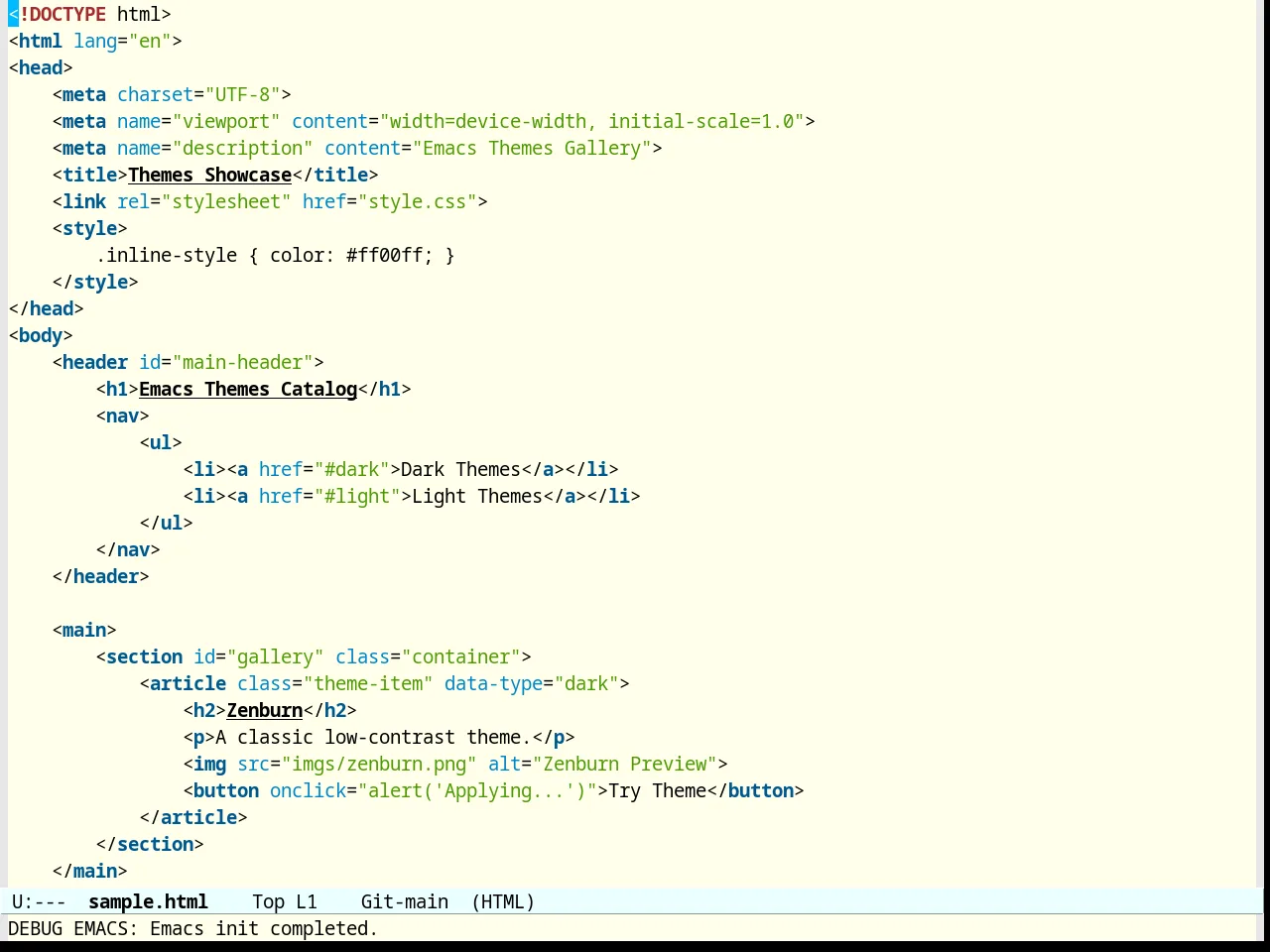
Task: Click the "imgs/zenburn.png" src value
Action: [379, 764]
